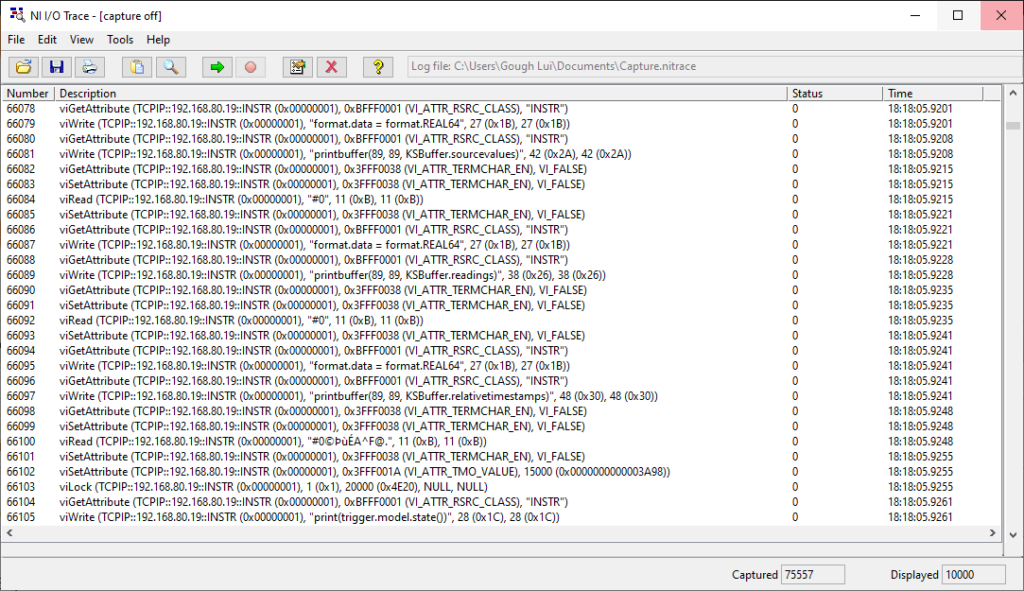
Task: Click the Time column header
Action: pos(933,93)
